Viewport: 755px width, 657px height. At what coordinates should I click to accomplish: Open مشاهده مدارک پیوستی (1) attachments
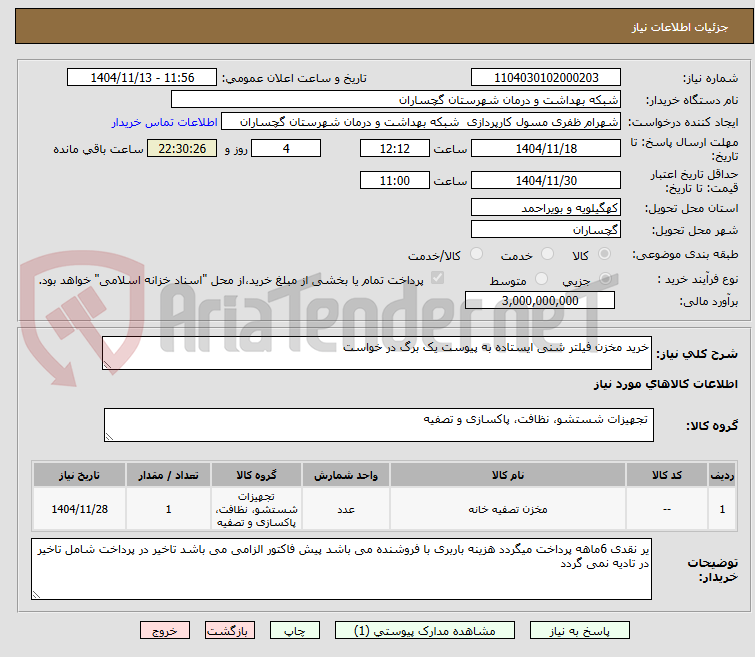[425, 631]
